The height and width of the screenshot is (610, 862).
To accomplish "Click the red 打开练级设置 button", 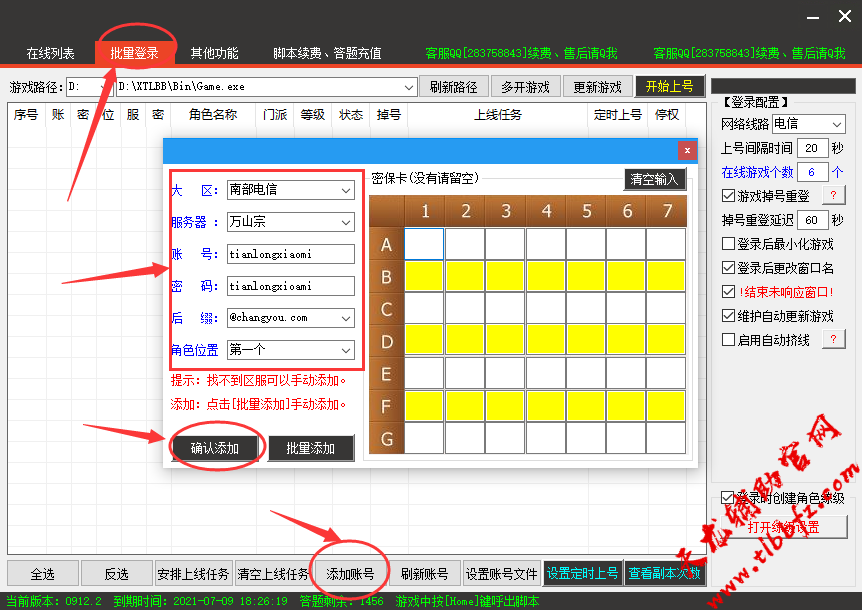I will [x=784, y=527].
